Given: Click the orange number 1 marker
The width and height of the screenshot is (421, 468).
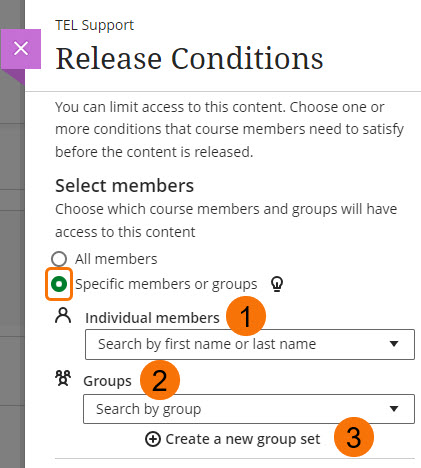Looking at the screenshot, I should 246,316.
